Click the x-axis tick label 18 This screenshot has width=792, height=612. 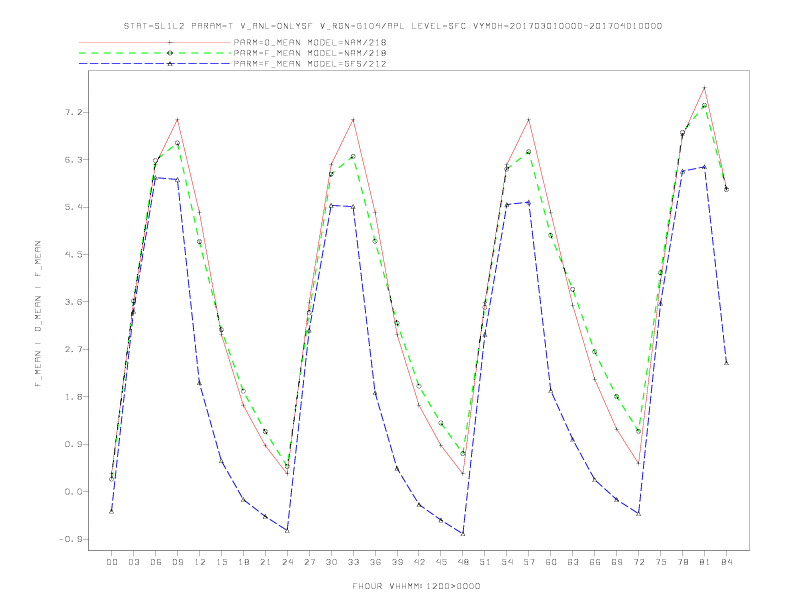(x=243, y=562)
